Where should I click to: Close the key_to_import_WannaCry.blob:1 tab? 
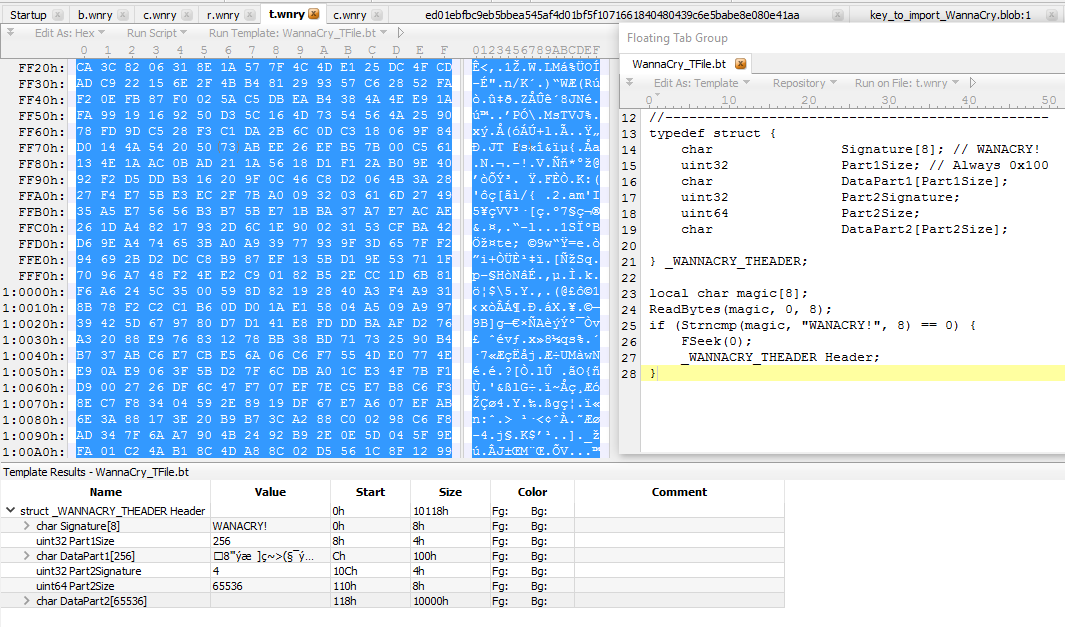pos(1053,14)
